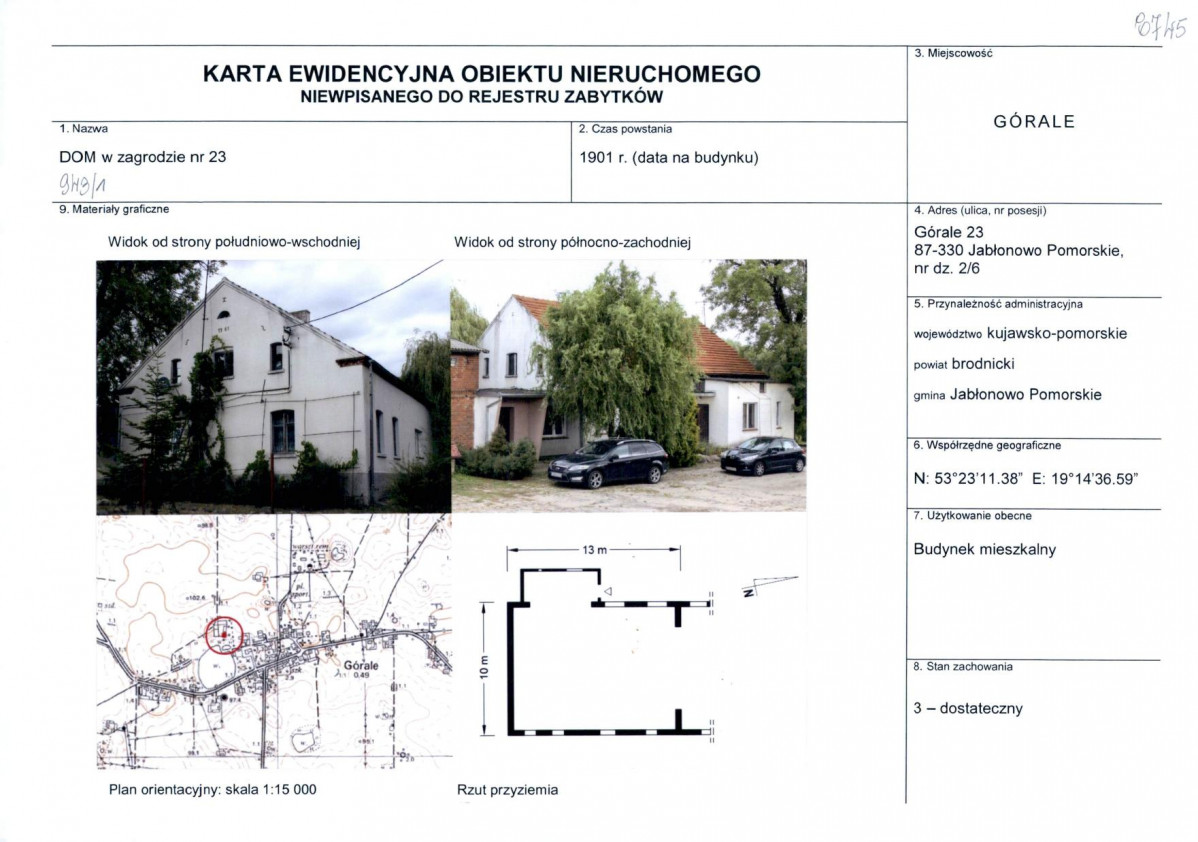Click the field label '2. Czas powstania'

625,129
